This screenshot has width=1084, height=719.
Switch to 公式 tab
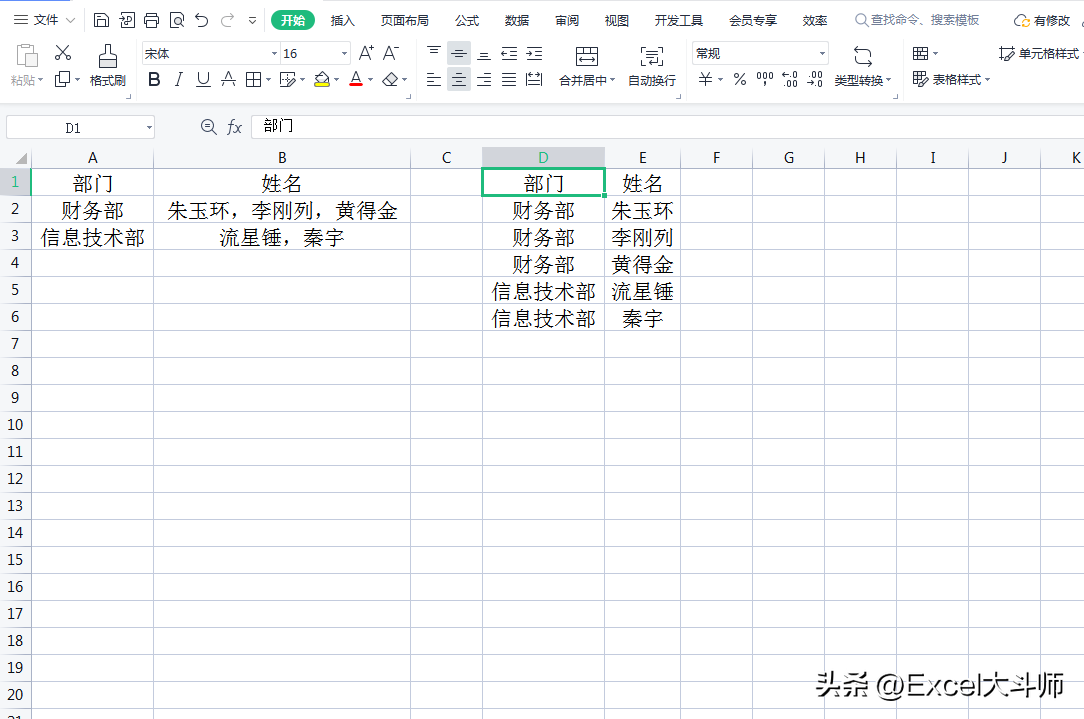[467, 21]
